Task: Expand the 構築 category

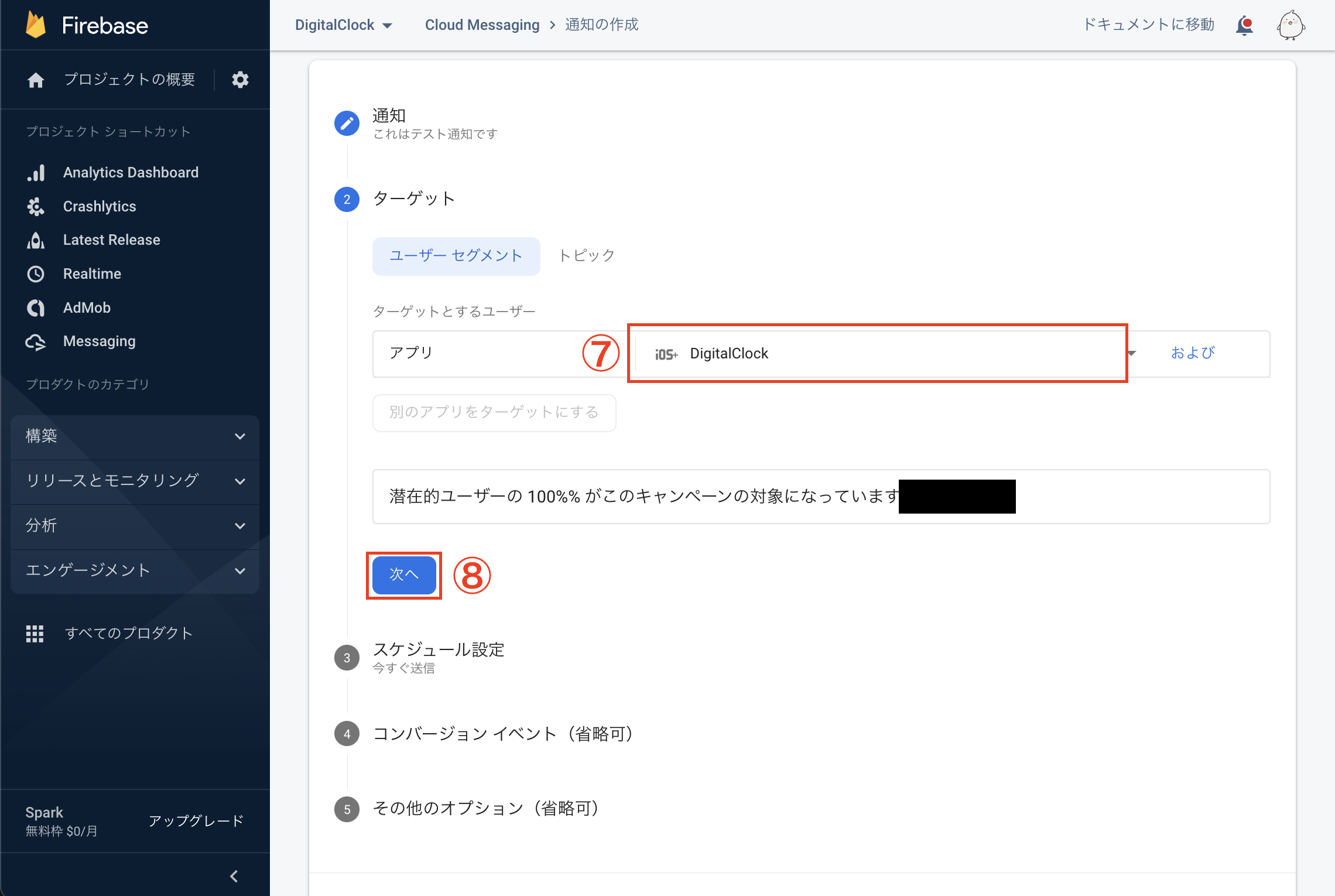Action: click(134, 436)
